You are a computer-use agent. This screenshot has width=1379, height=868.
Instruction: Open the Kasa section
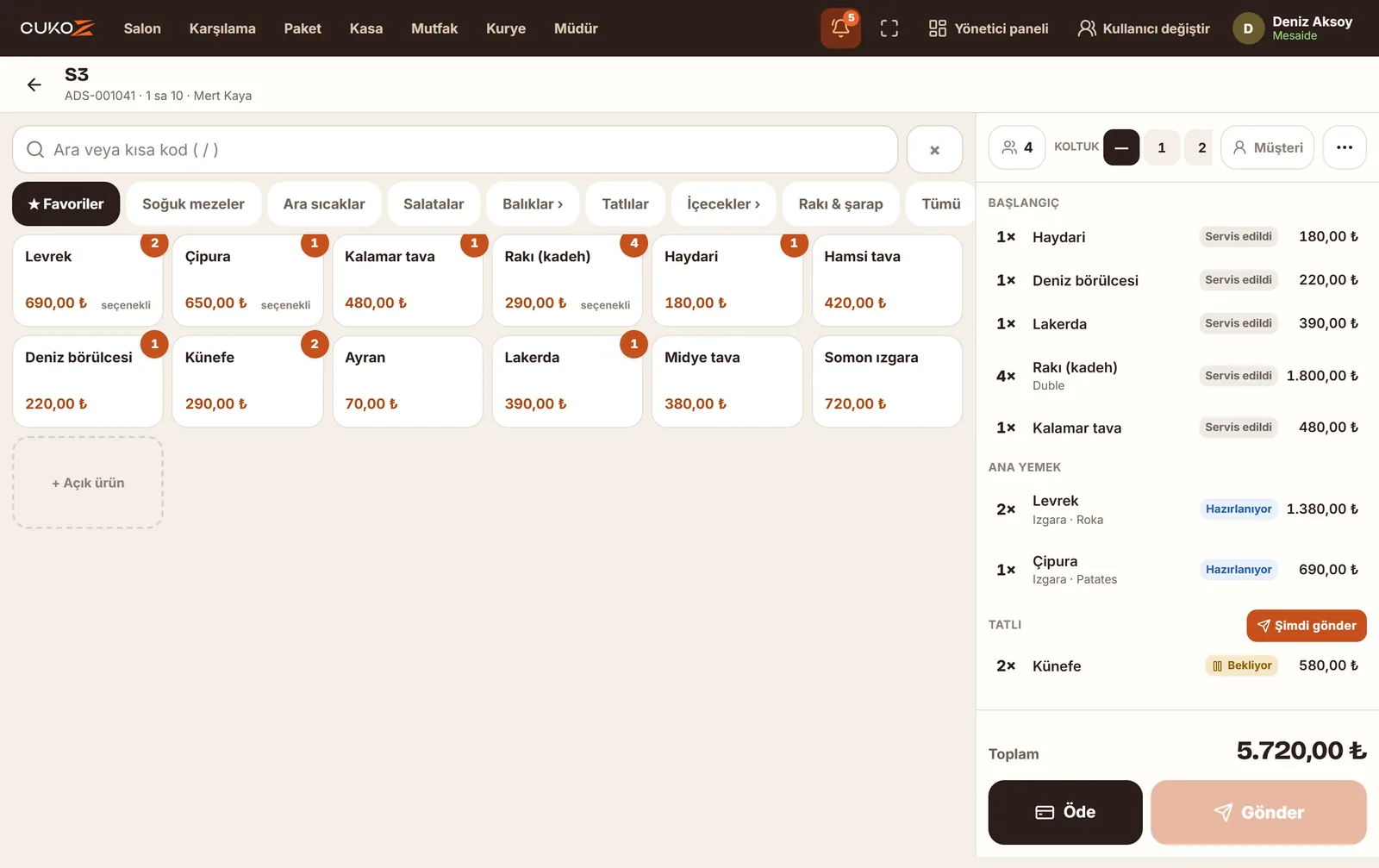pyautogui.click(x=366, y=28)
